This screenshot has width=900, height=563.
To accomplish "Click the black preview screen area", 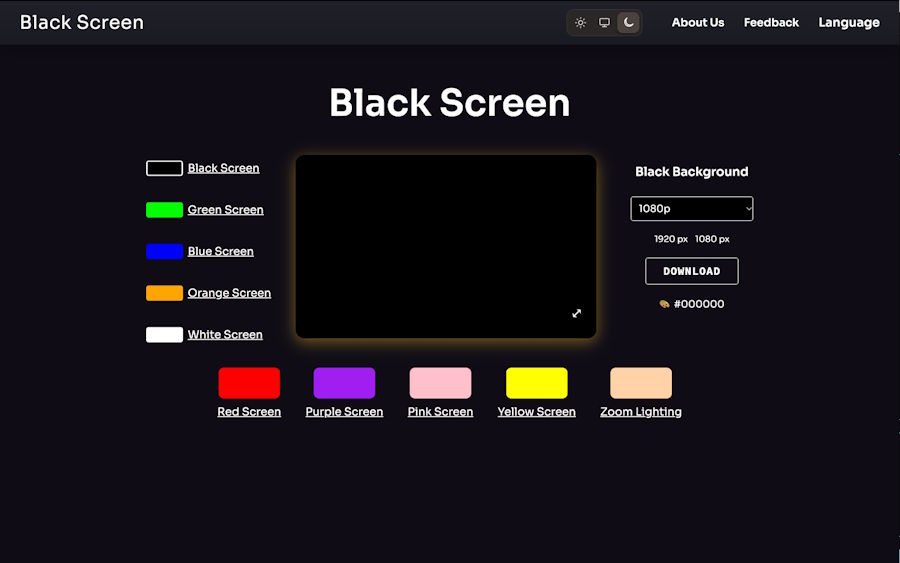I will pos(446,246).
